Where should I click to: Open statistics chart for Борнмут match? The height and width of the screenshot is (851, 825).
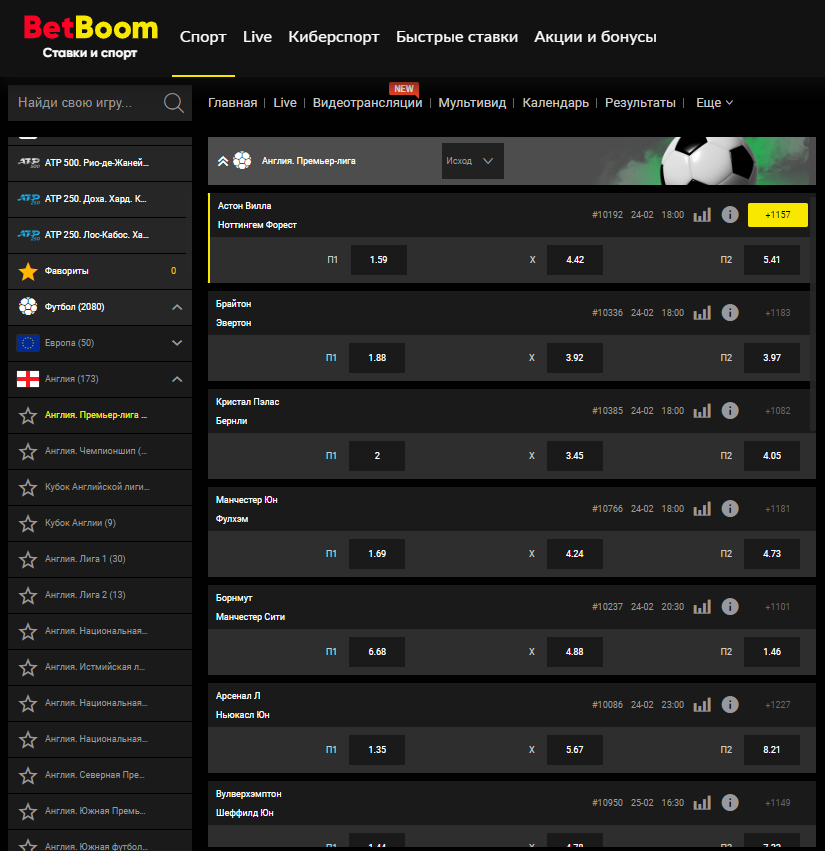click(702, 607)
